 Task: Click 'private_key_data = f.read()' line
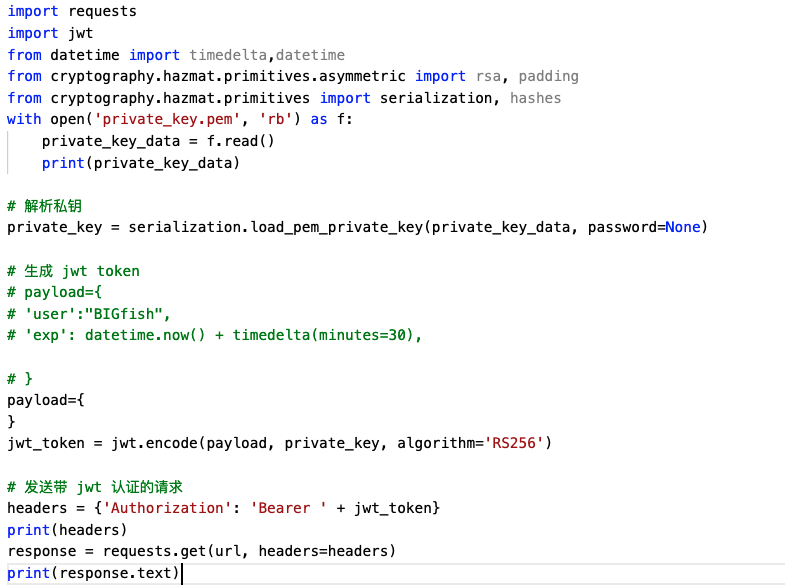click(x=158, y=141)
